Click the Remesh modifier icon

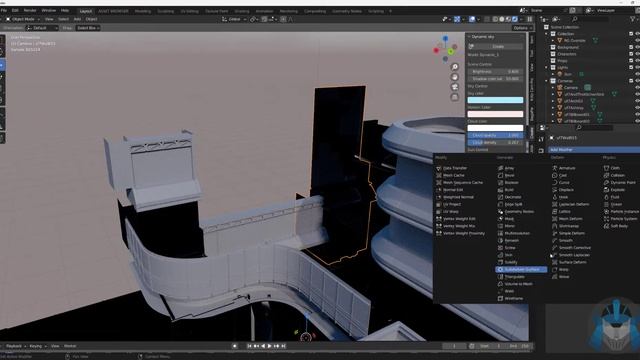point(500,240)
